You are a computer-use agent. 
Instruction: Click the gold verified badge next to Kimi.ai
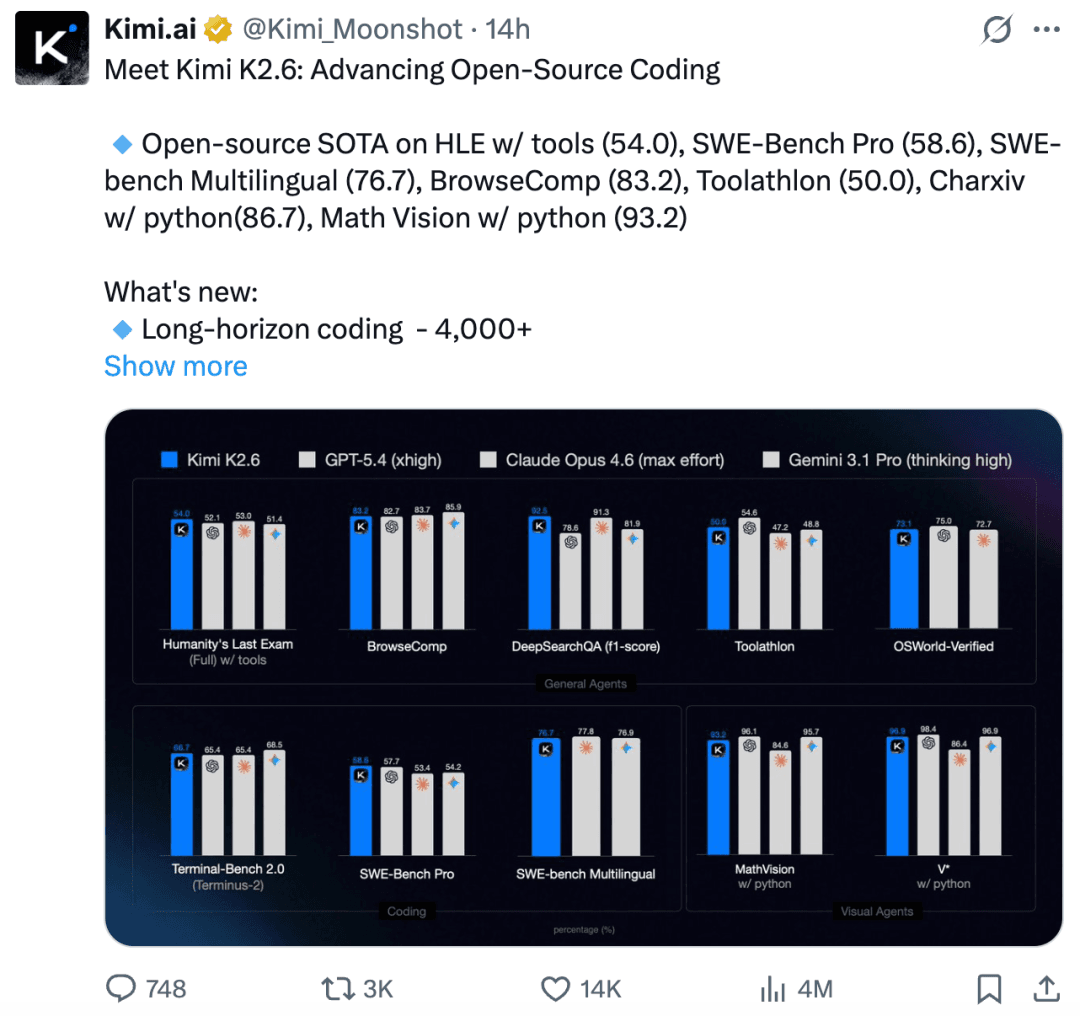pyautogui.click(x=216, y=29)
